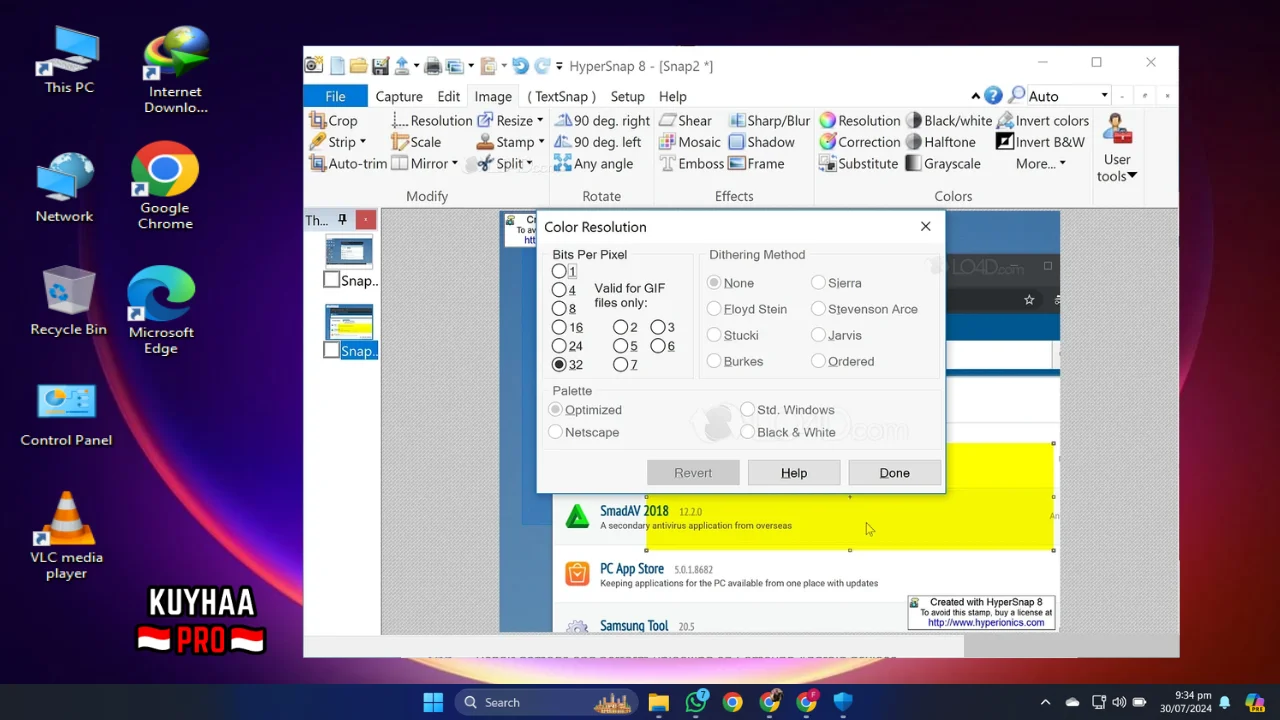
Task: Rotate by Any angle
Action: coord(593,164)
